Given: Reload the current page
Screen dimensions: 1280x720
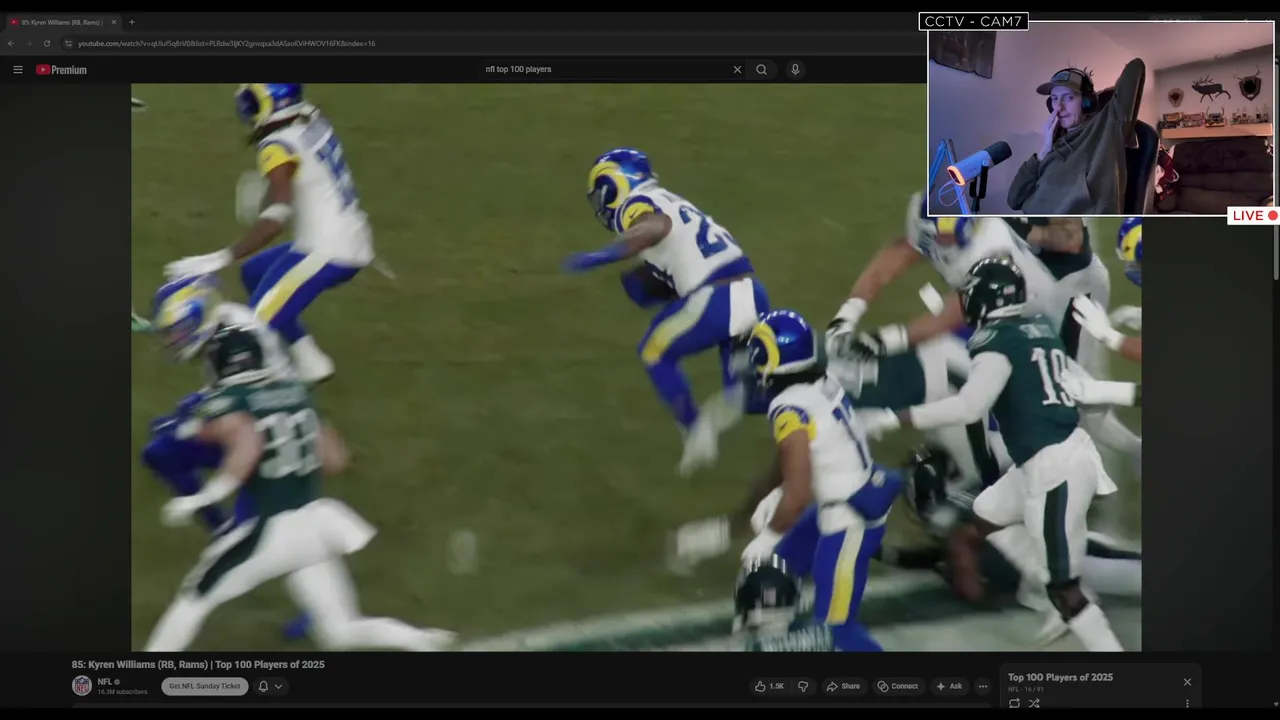Looking at the screenshot, I should coord(47,44).
